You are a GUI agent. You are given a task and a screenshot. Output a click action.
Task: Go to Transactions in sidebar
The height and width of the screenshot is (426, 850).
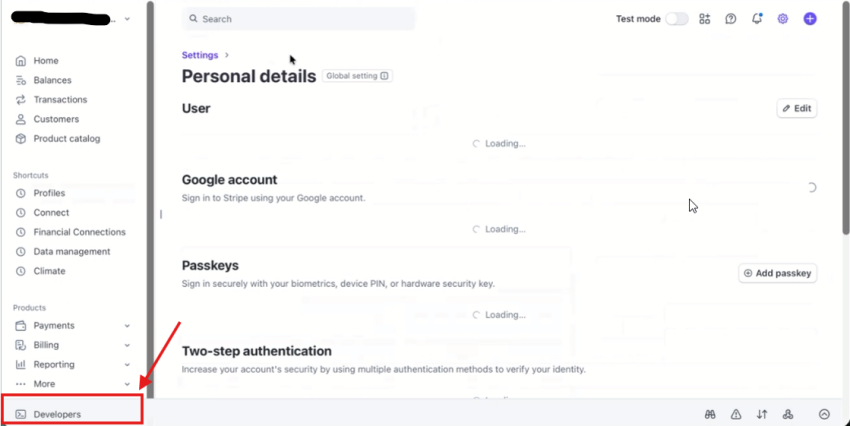tap(60, 100)
